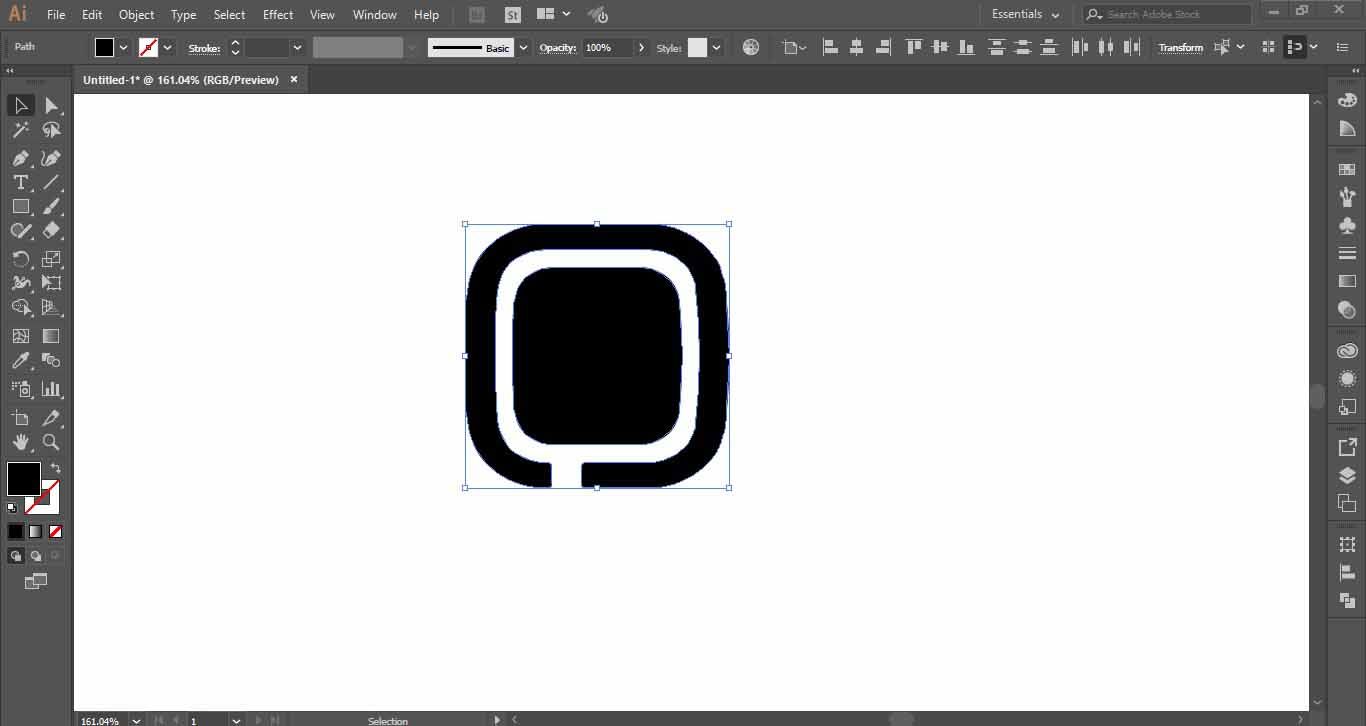
Task: Select the Lasso tool
Action: pos(51,130)
